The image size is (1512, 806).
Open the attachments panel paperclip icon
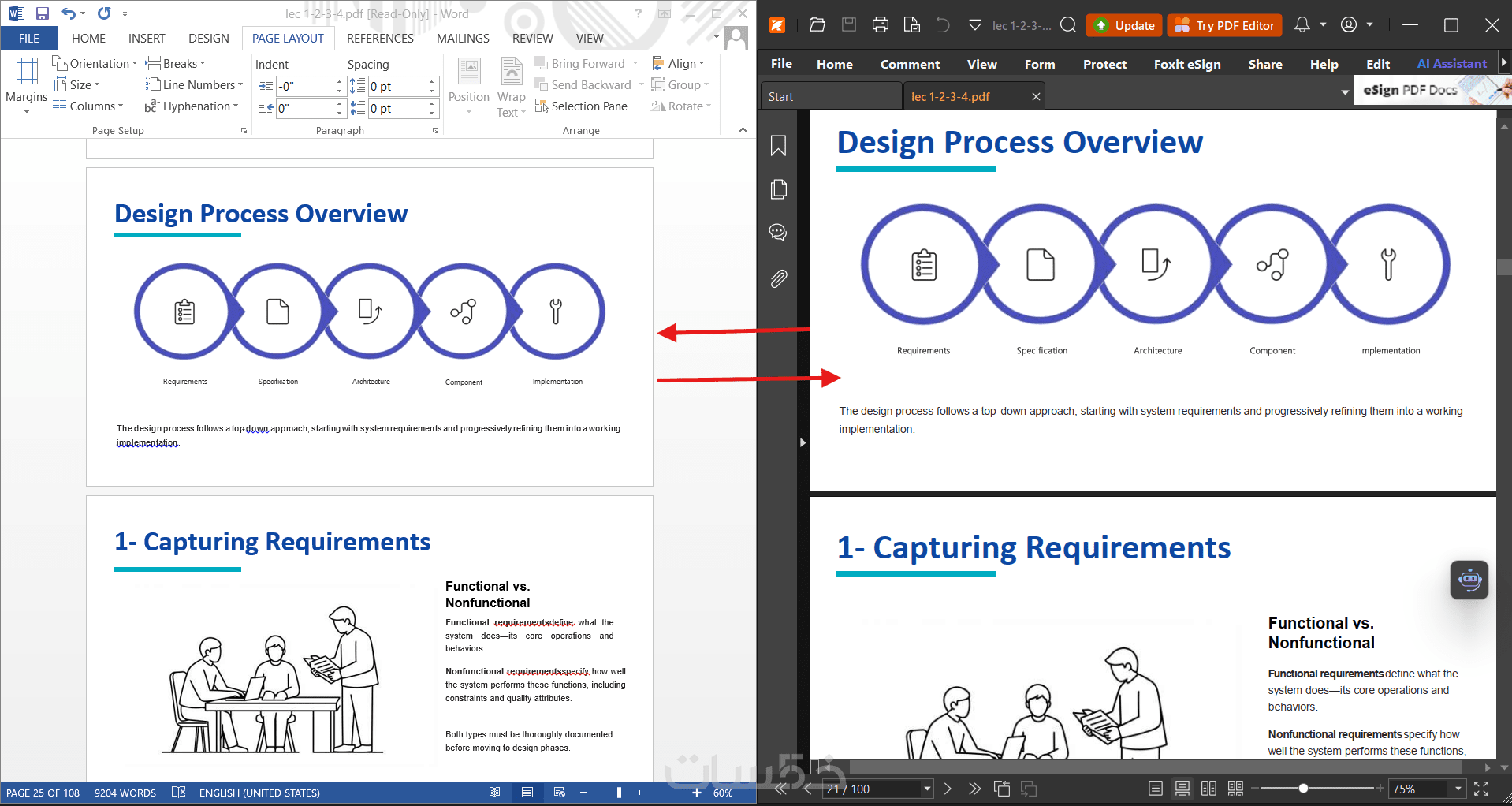[778, 278]
